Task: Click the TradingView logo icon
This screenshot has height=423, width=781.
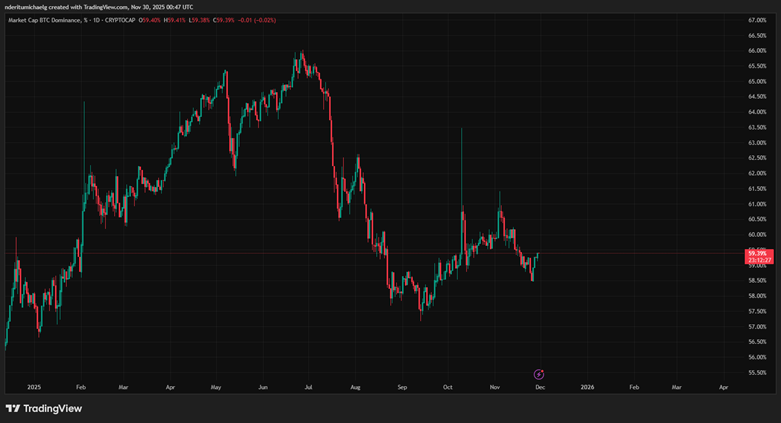Action: pos(13,408)
